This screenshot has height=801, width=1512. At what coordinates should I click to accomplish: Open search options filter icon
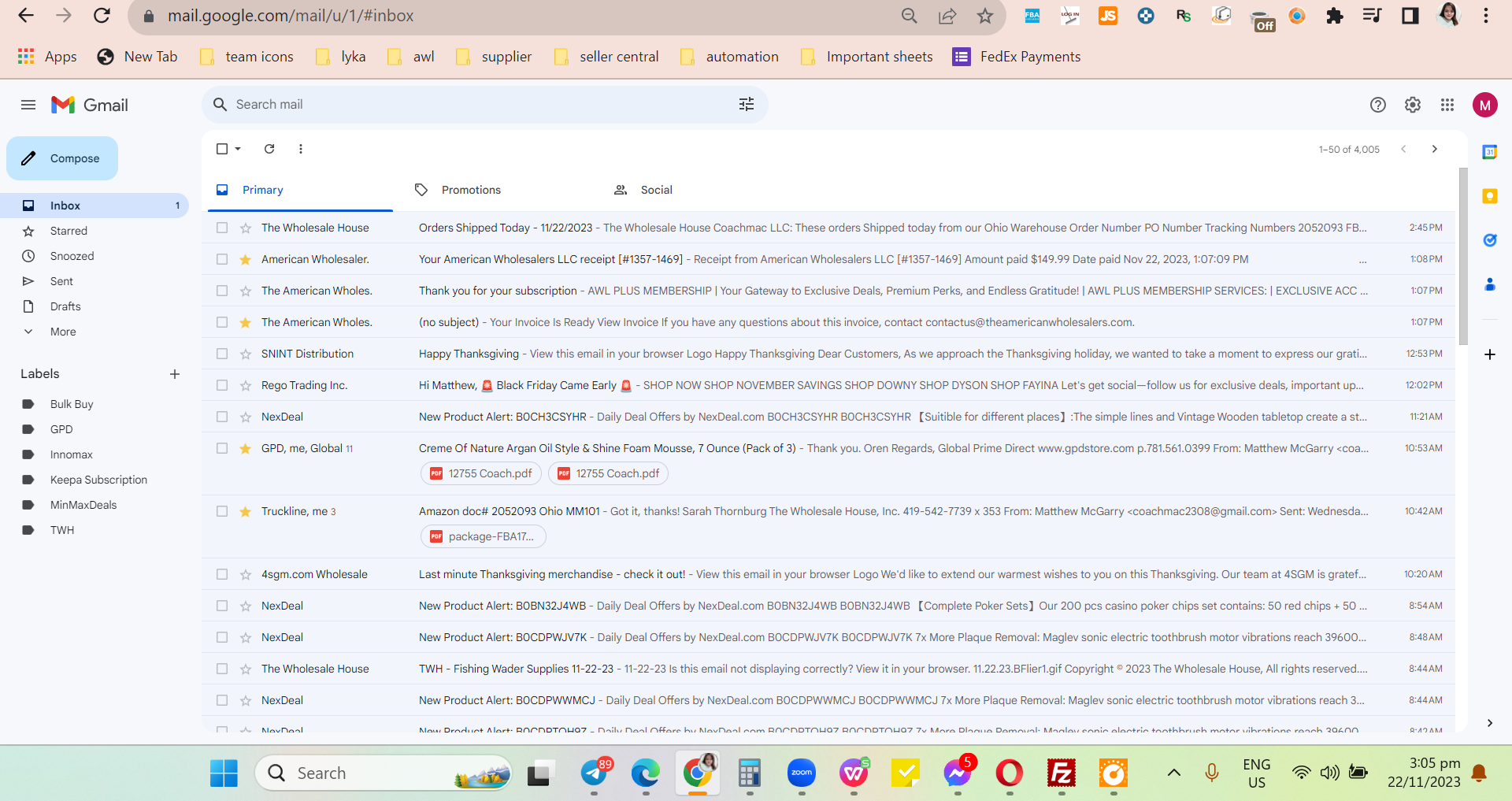(747, 104)
